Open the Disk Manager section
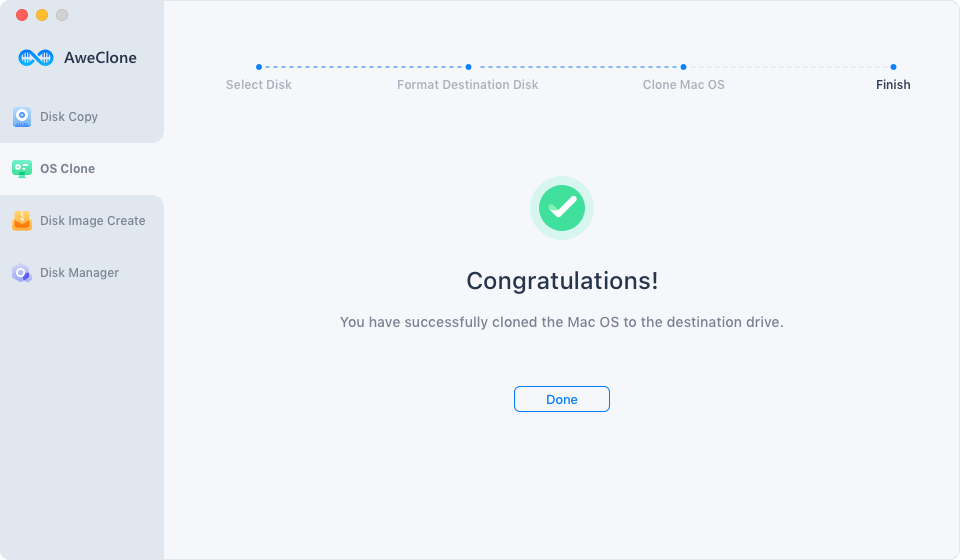 [82, 273]
